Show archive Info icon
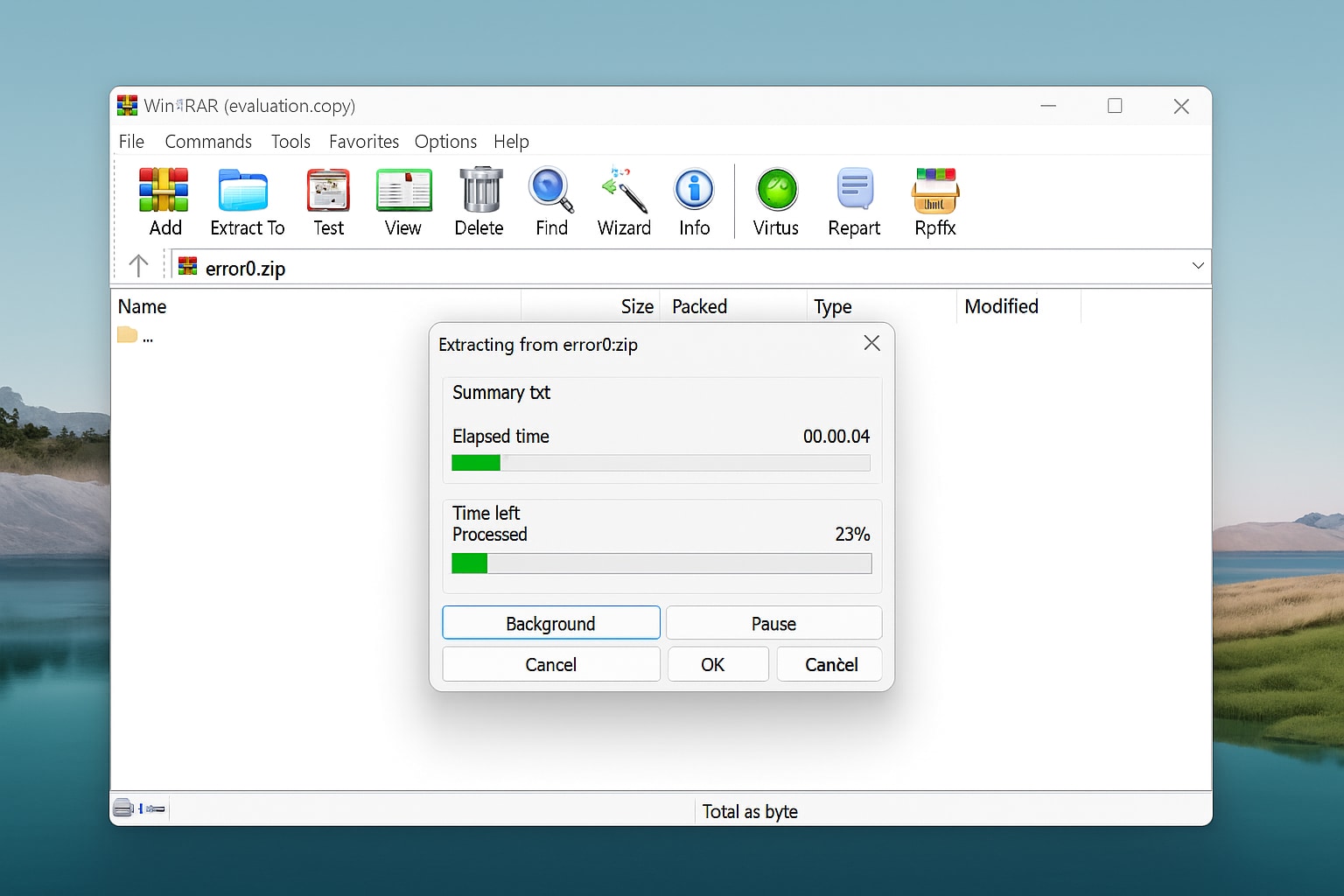 click(694, 190)
